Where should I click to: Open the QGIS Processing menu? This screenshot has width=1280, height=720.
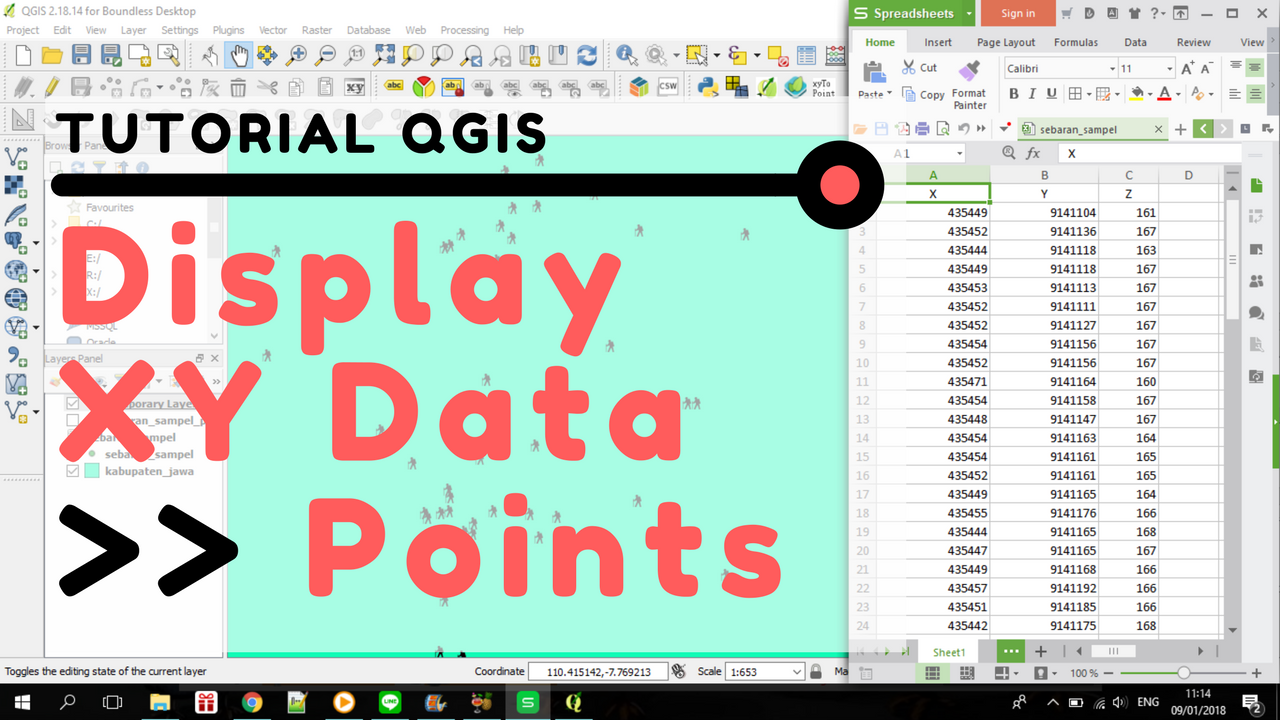pos(464,30)
